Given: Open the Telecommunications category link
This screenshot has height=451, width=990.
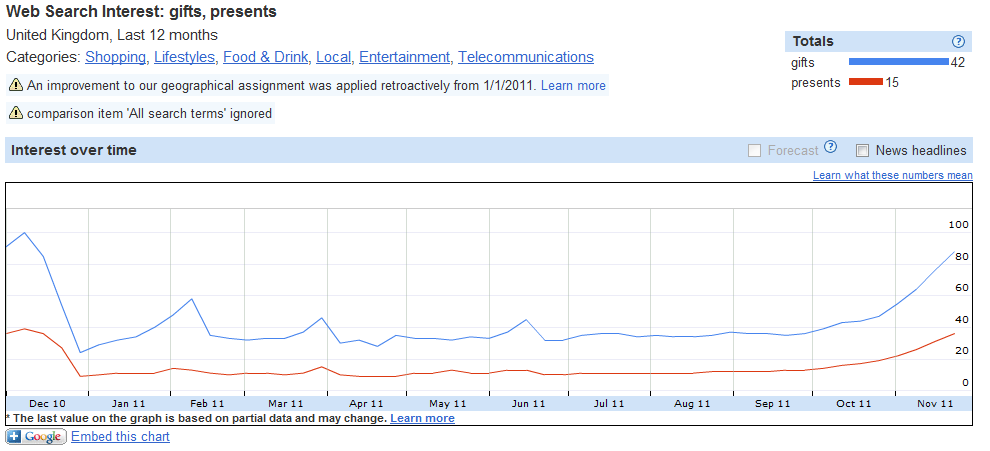Looking at the screenshot, I should point(526,57).
